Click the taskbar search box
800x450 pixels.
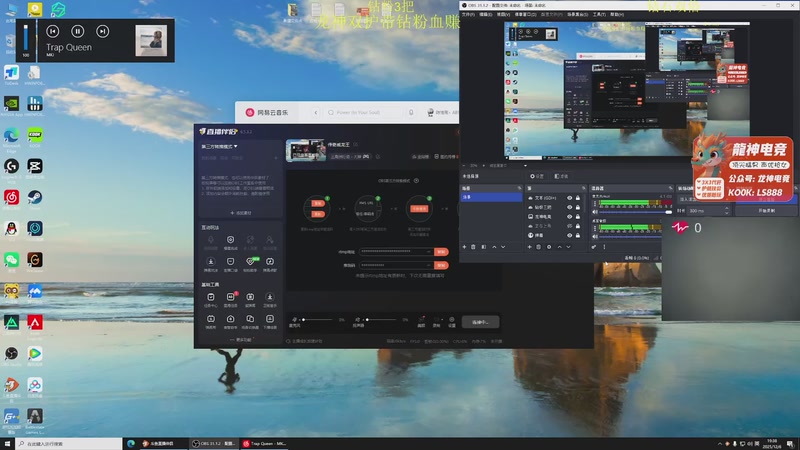click(x=69, y=444)
